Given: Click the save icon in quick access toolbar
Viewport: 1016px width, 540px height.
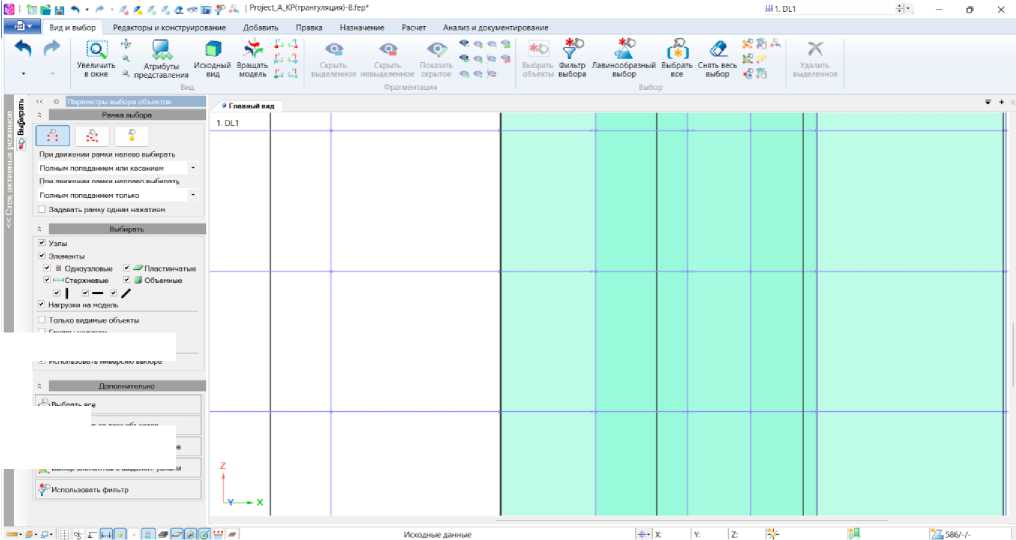Looking at the screenshot, I should pyautogui.click(x=60, y=10).
